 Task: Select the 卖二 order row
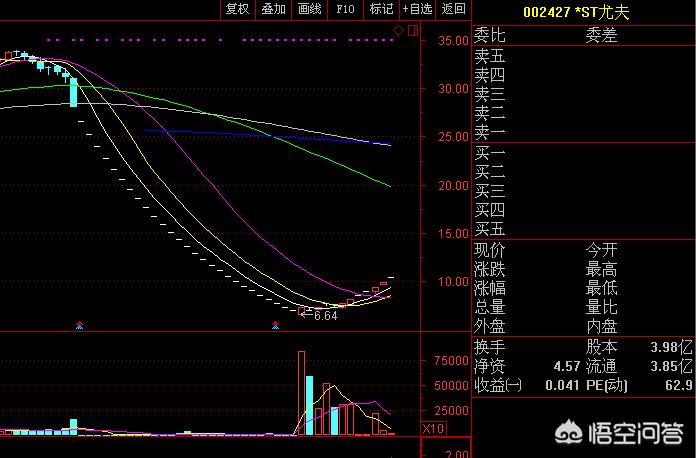(583, 113)
